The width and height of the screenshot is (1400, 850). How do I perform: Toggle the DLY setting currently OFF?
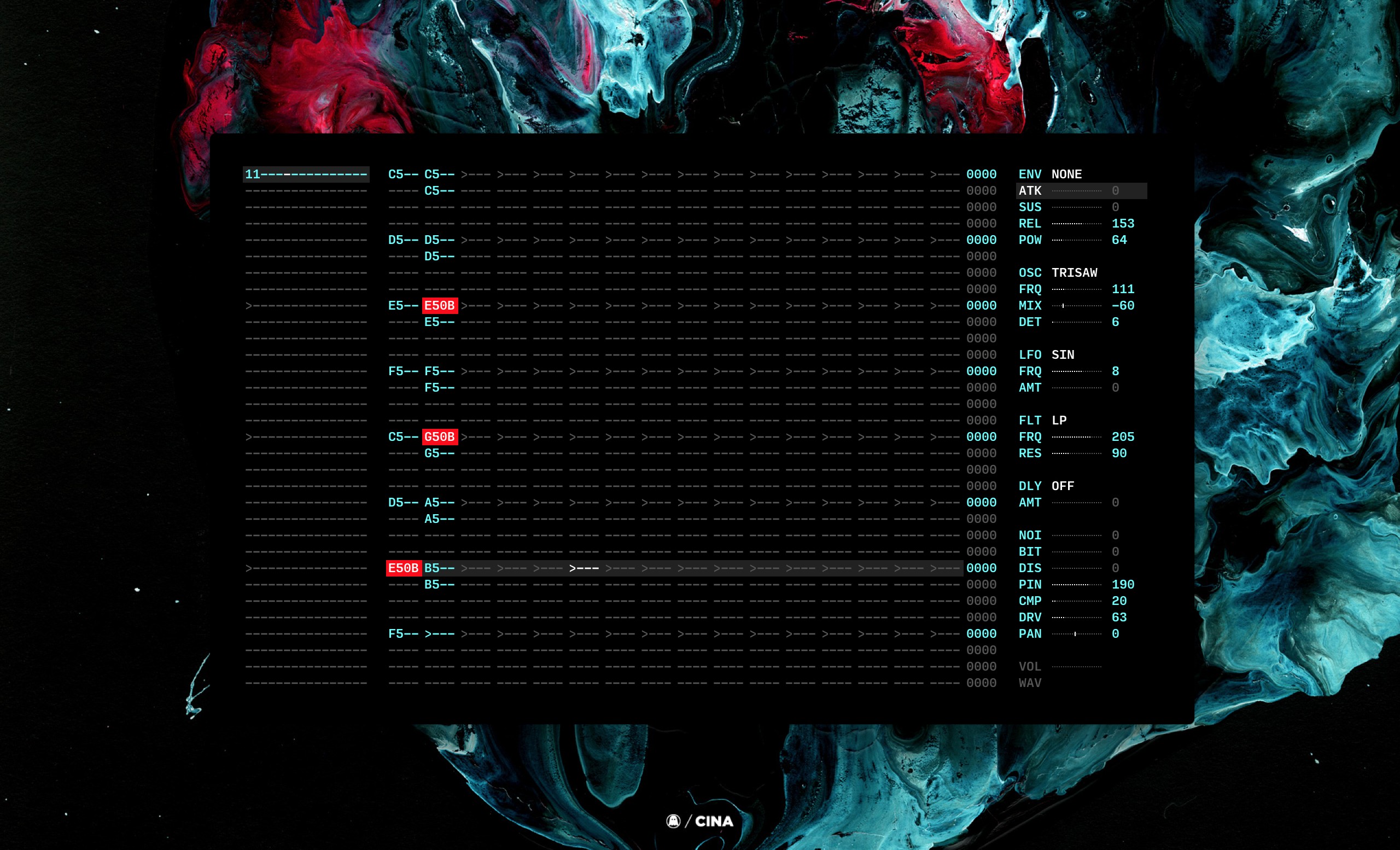(1063, 486)
